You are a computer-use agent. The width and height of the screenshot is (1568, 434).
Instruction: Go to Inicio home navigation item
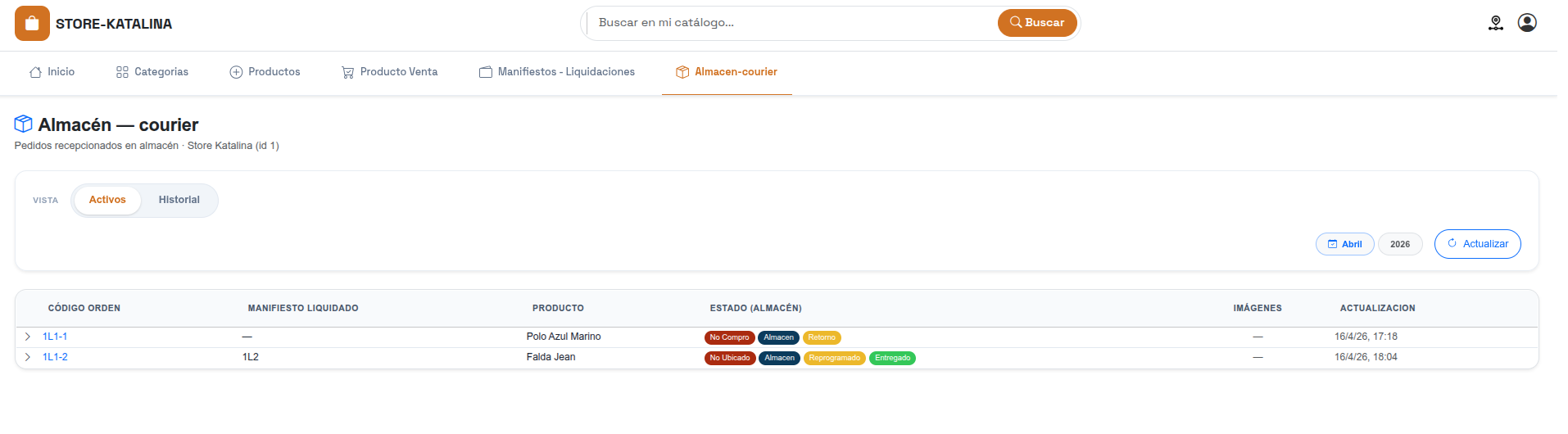click(52, 72)
